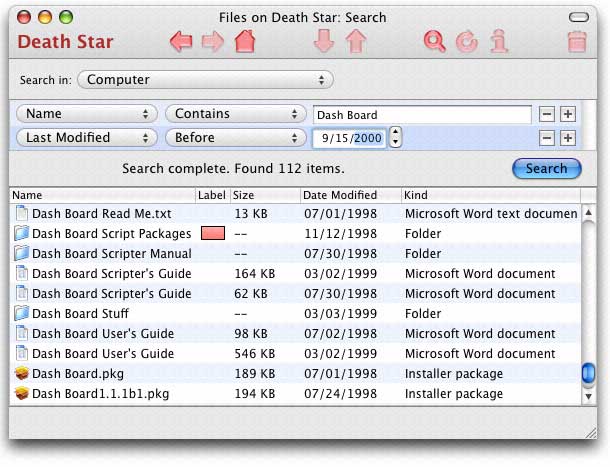610x467 pixels.
Task: Click the 07/24/1998 date cell
Action: tap(340, 393)
